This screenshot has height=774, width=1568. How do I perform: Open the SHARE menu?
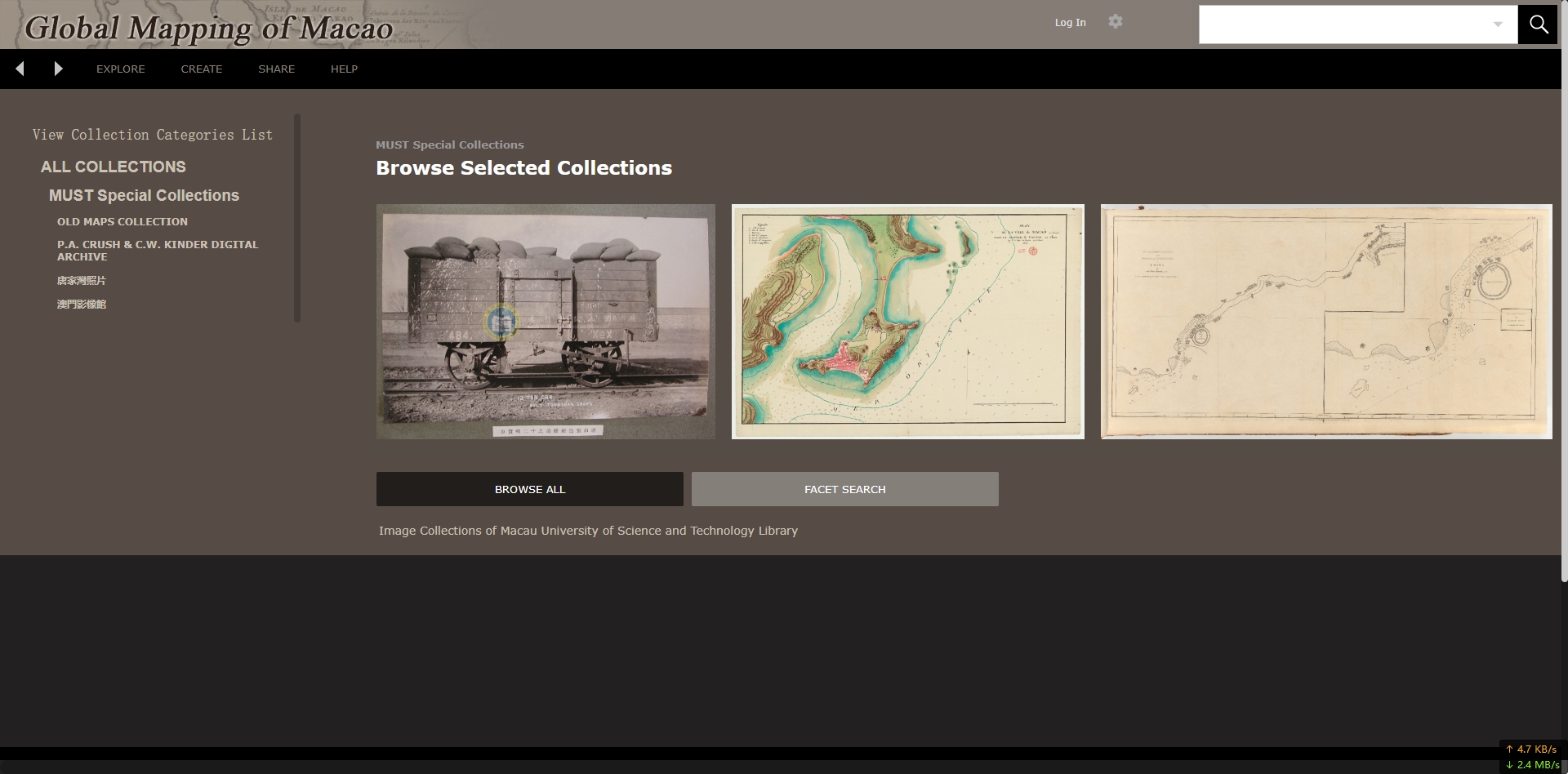pos(277,69)
